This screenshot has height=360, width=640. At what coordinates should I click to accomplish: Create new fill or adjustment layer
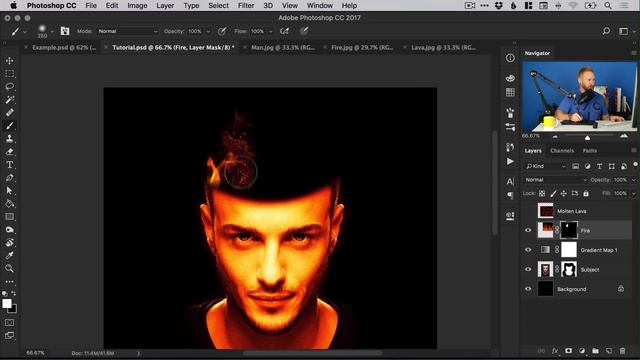click(582, 351)
